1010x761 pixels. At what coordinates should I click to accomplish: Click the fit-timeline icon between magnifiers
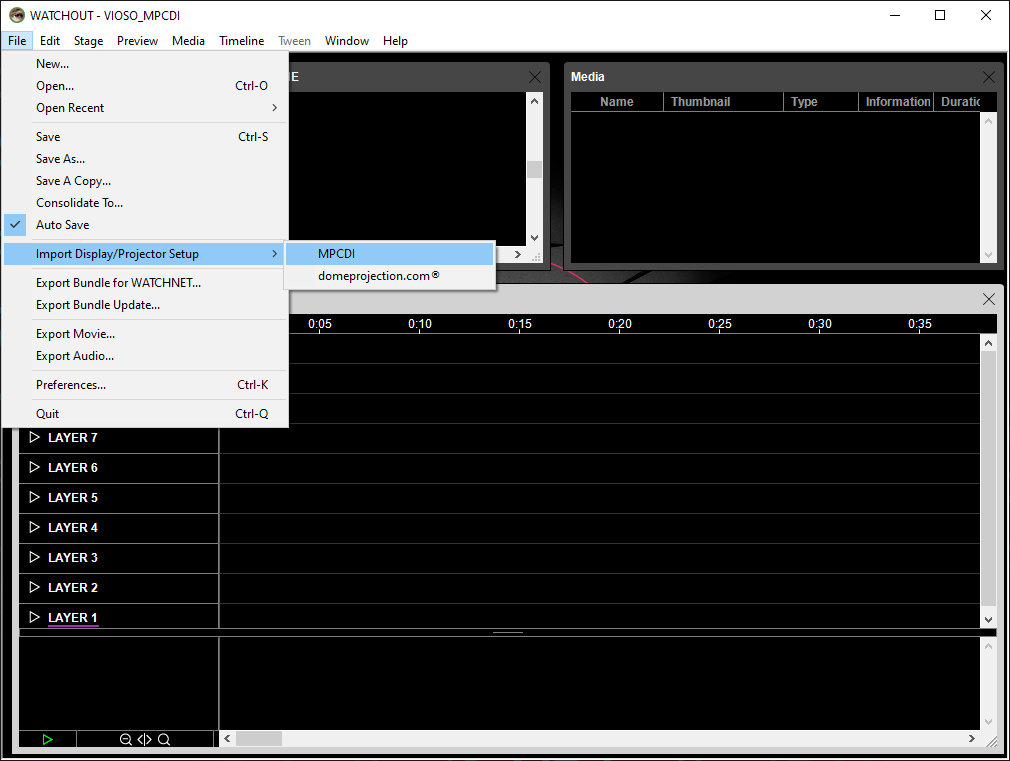tap(145, 740)
